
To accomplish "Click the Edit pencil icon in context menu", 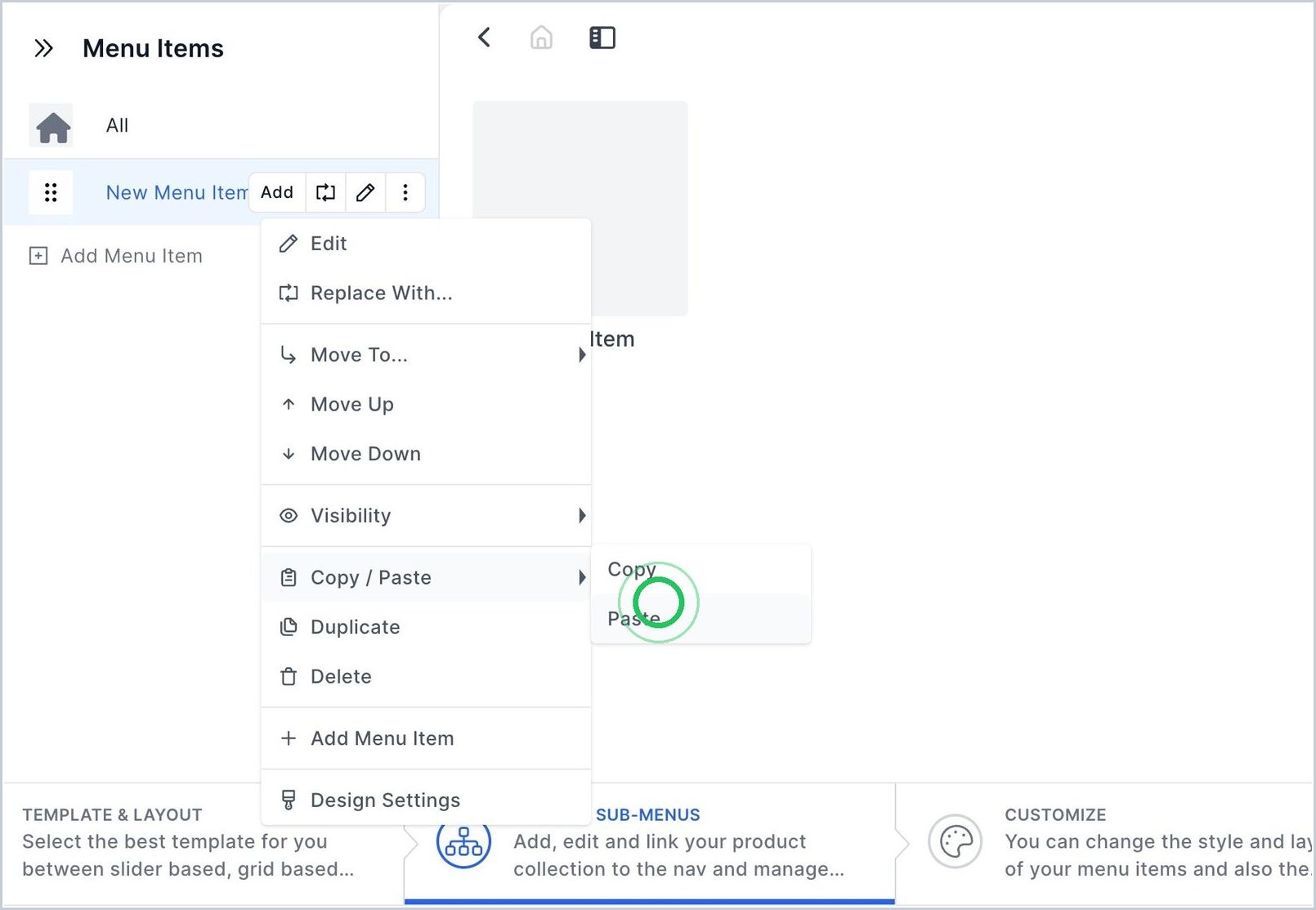I will coord(289,244).
